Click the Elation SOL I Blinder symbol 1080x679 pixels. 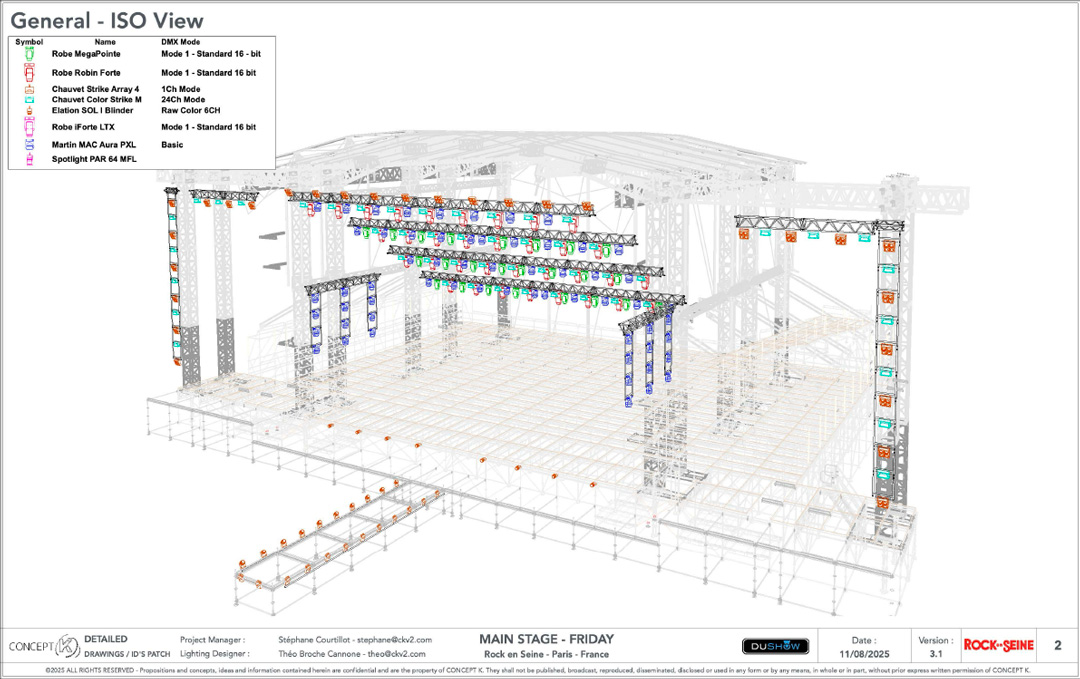[29, 111]
